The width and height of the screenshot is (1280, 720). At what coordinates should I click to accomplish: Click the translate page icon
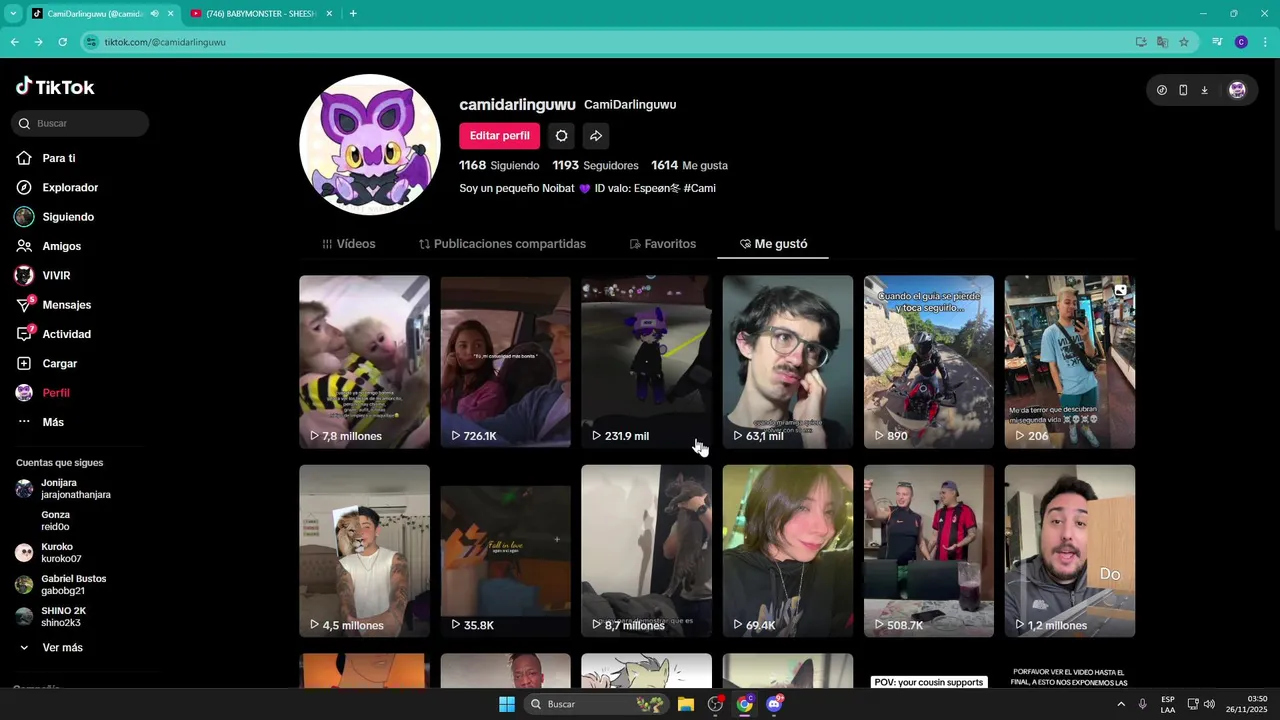pyautogui.click(x=1162, y=42)
